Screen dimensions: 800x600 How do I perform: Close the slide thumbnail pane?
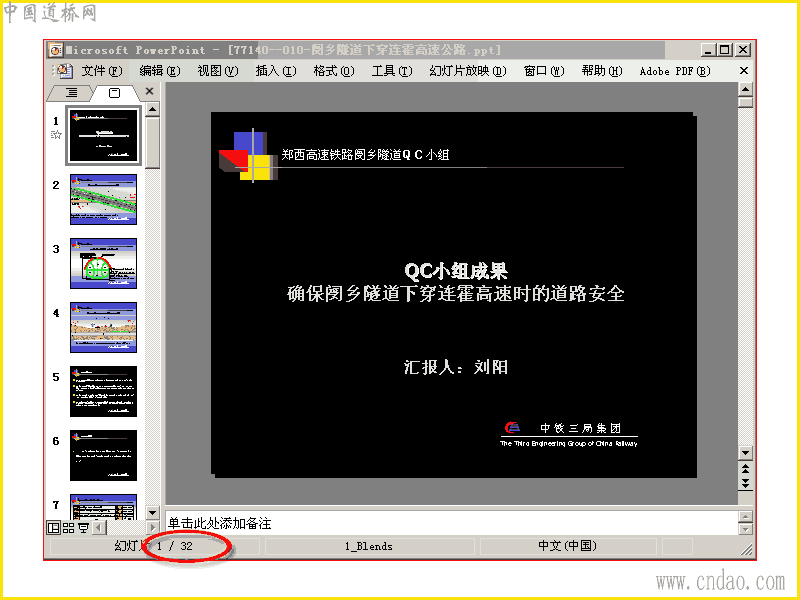pyautogui.click(x=149, y=91)
